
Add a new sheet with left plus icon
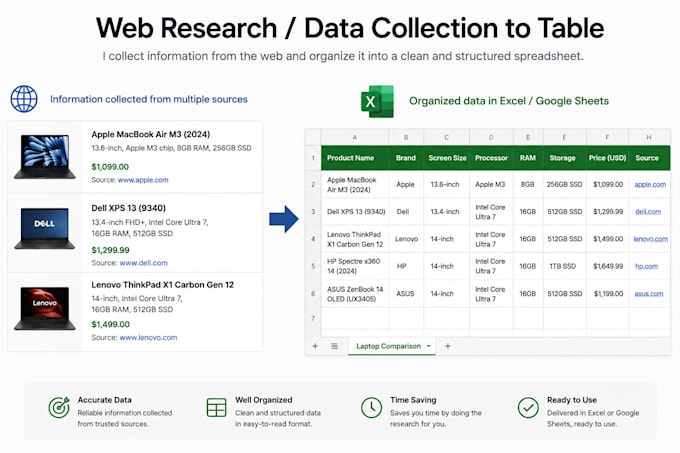315,346
